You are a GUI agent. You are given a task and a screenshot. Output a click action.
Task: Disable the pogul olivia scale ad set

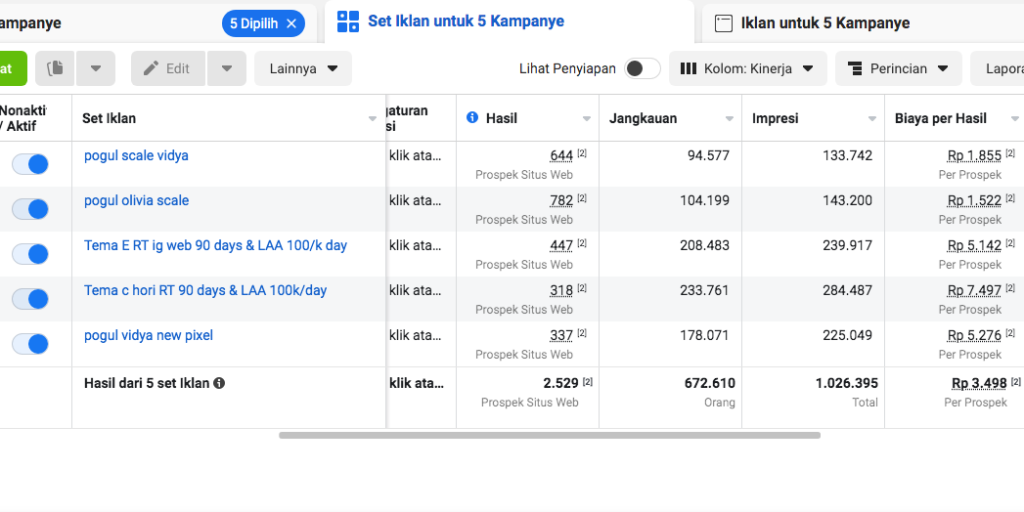[30, 209]
